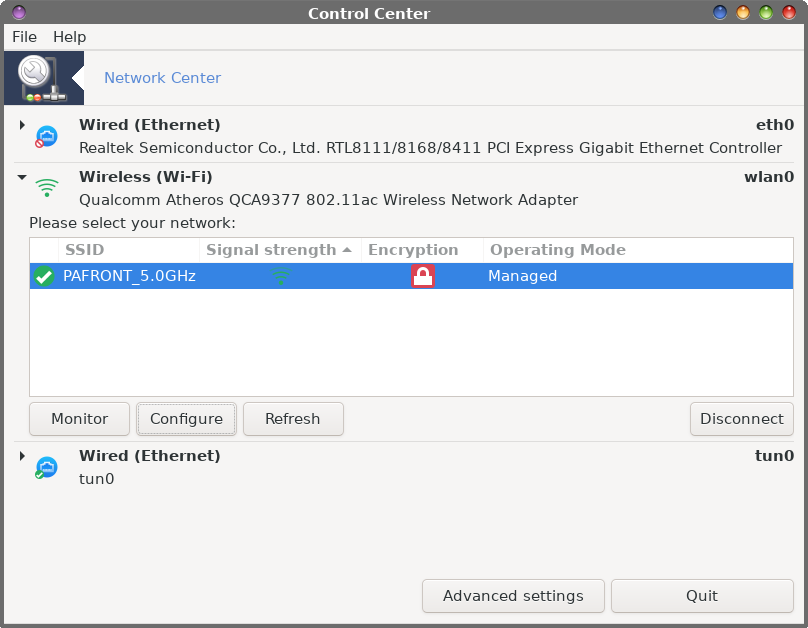Click the Configure button
The image size is (808, 628).
(186, 419)
